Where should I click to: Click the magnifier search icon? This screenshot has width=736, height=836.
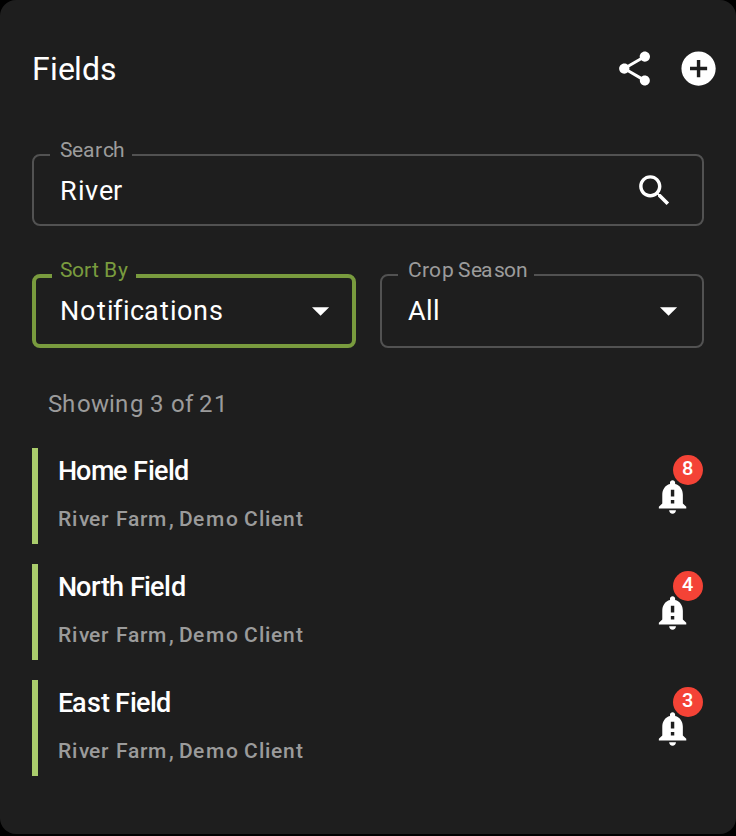654,190
